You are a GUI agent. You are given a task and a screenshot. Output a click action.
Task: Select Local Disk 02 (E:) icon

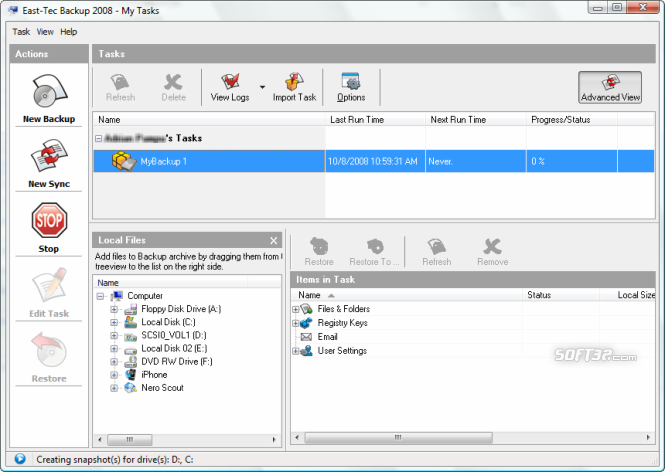pos(130,350)
